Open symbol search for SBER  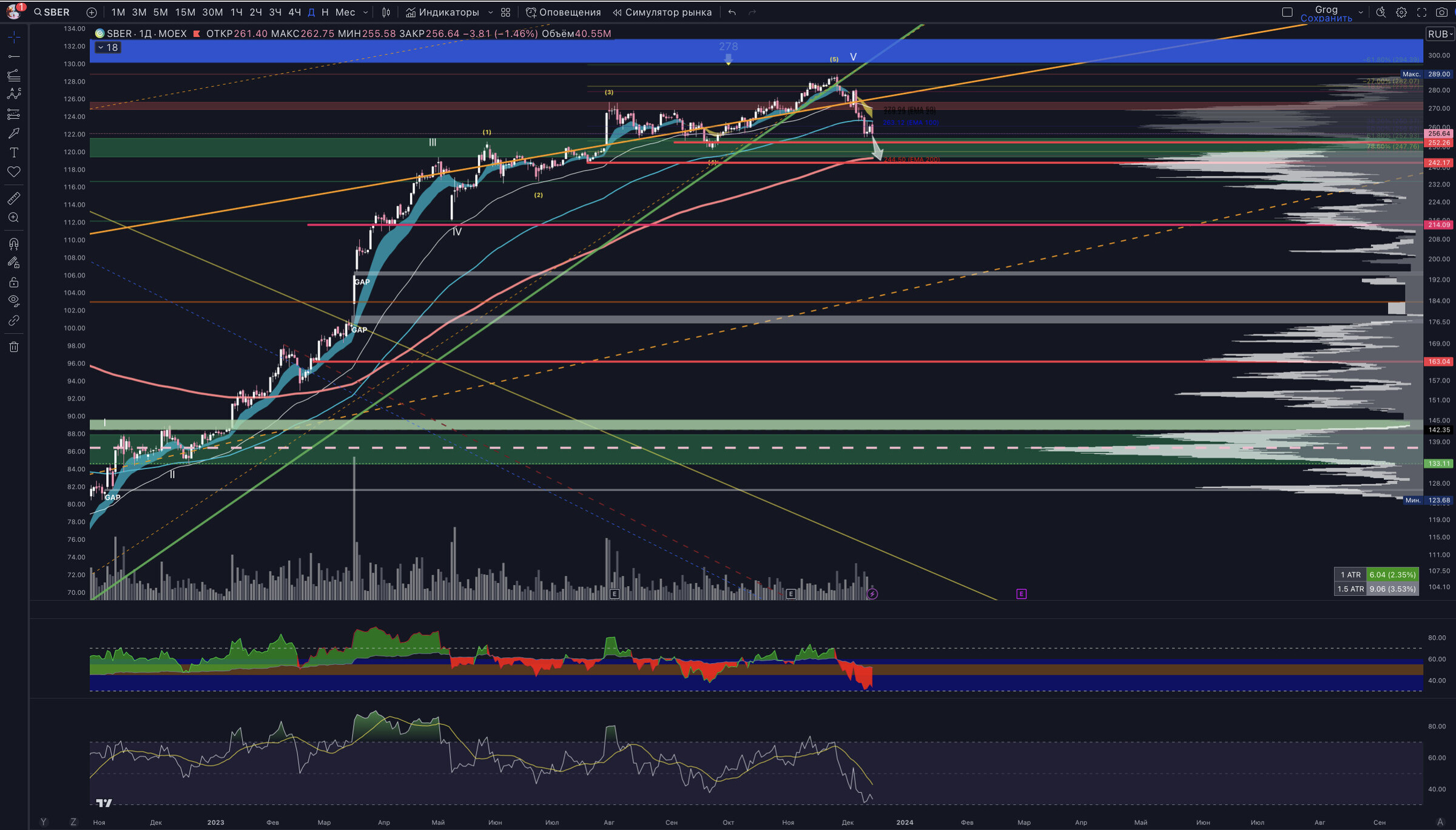click(x=52, y=12)
